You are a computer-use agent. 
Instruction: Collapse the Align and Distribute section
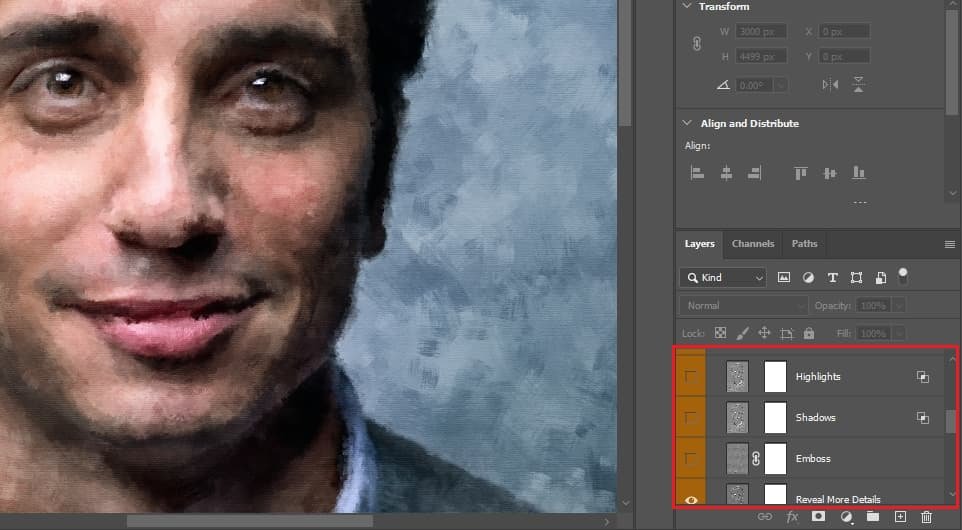(x=686, y=123)
